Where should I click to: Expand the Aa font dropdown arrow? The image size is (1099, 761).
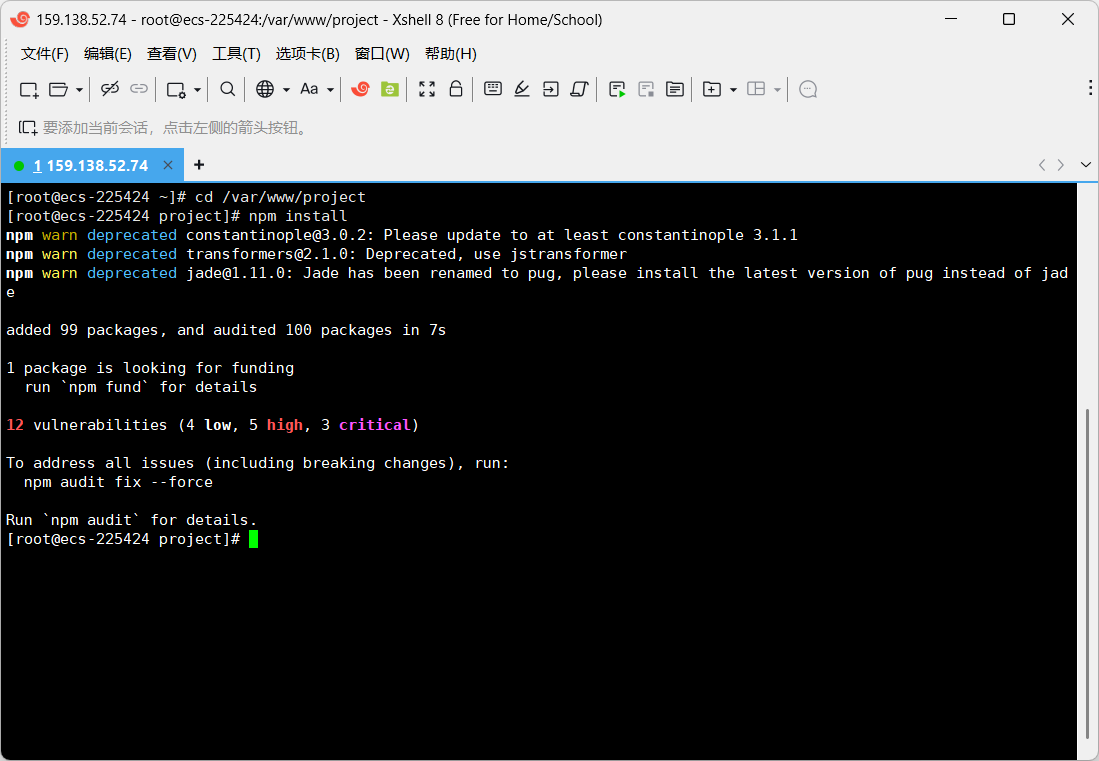coord(330,90)
